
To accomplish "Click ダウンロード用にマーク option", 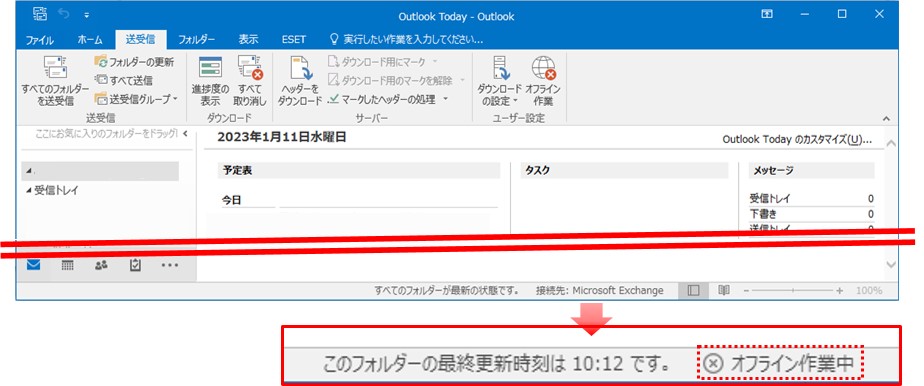I will (382, 61).
